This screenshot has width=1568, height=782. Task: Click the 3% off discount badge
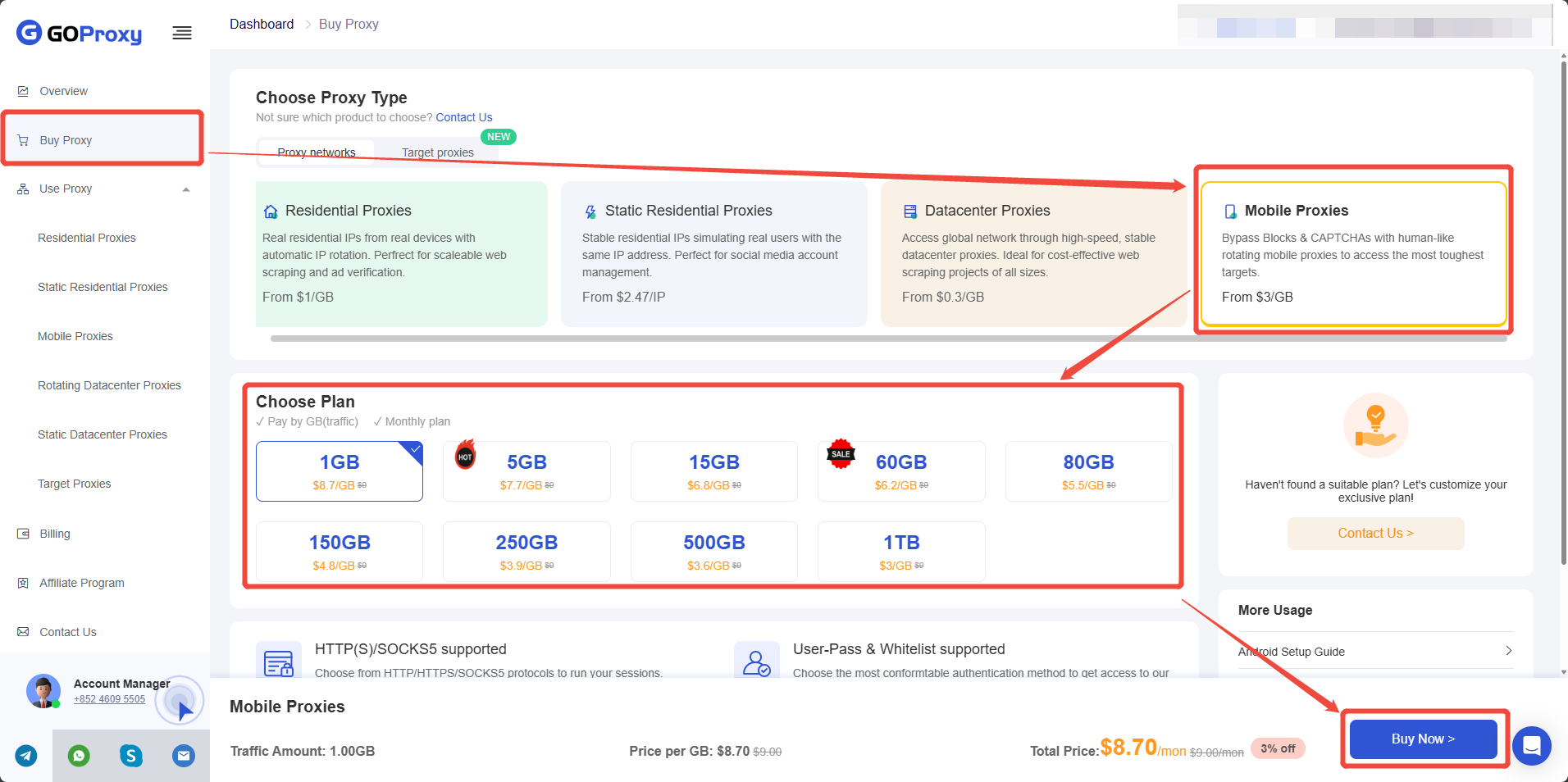[x=1278, y=748]
